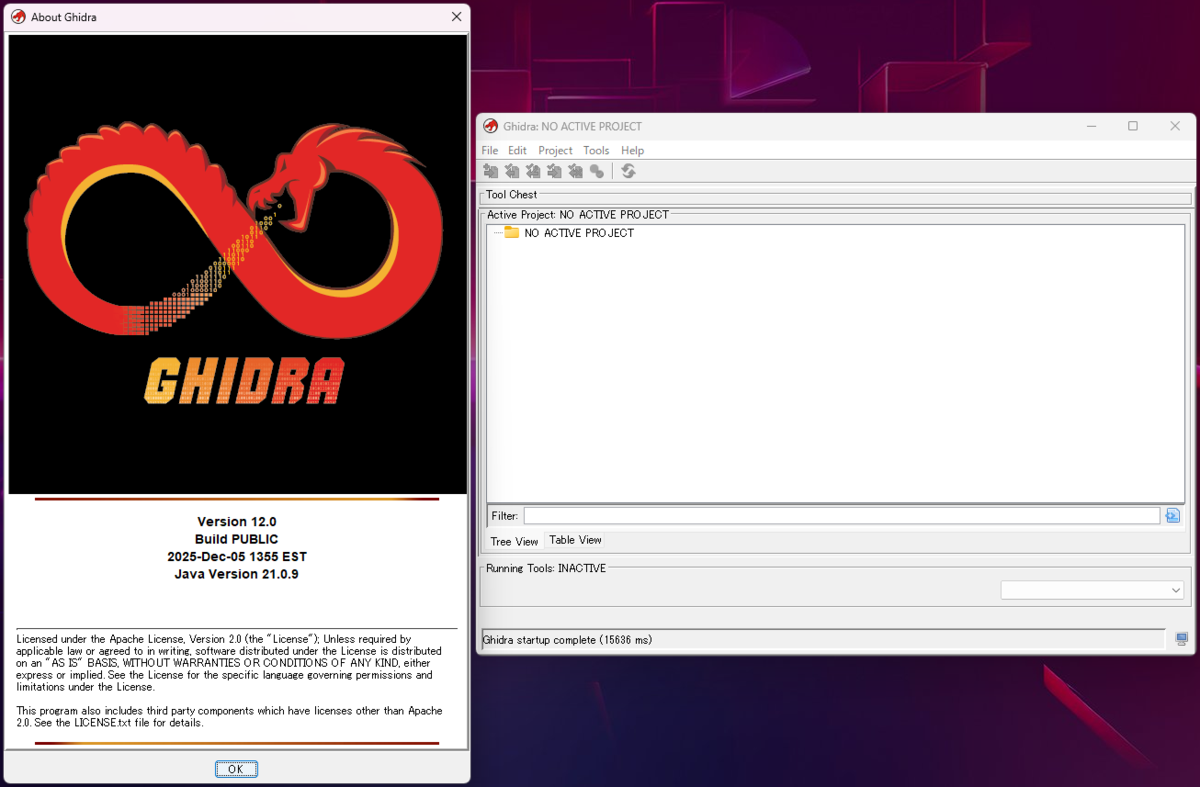Open the Running Tools dropdown
Viewport: 1200px width, 787px height.
coord(1092,591)
